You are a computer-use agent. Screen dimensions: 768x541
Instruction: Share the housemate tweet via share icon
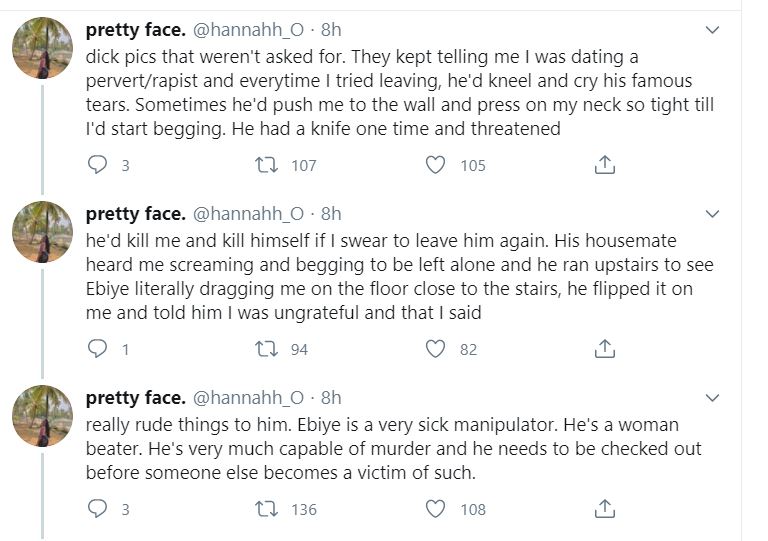604,349
